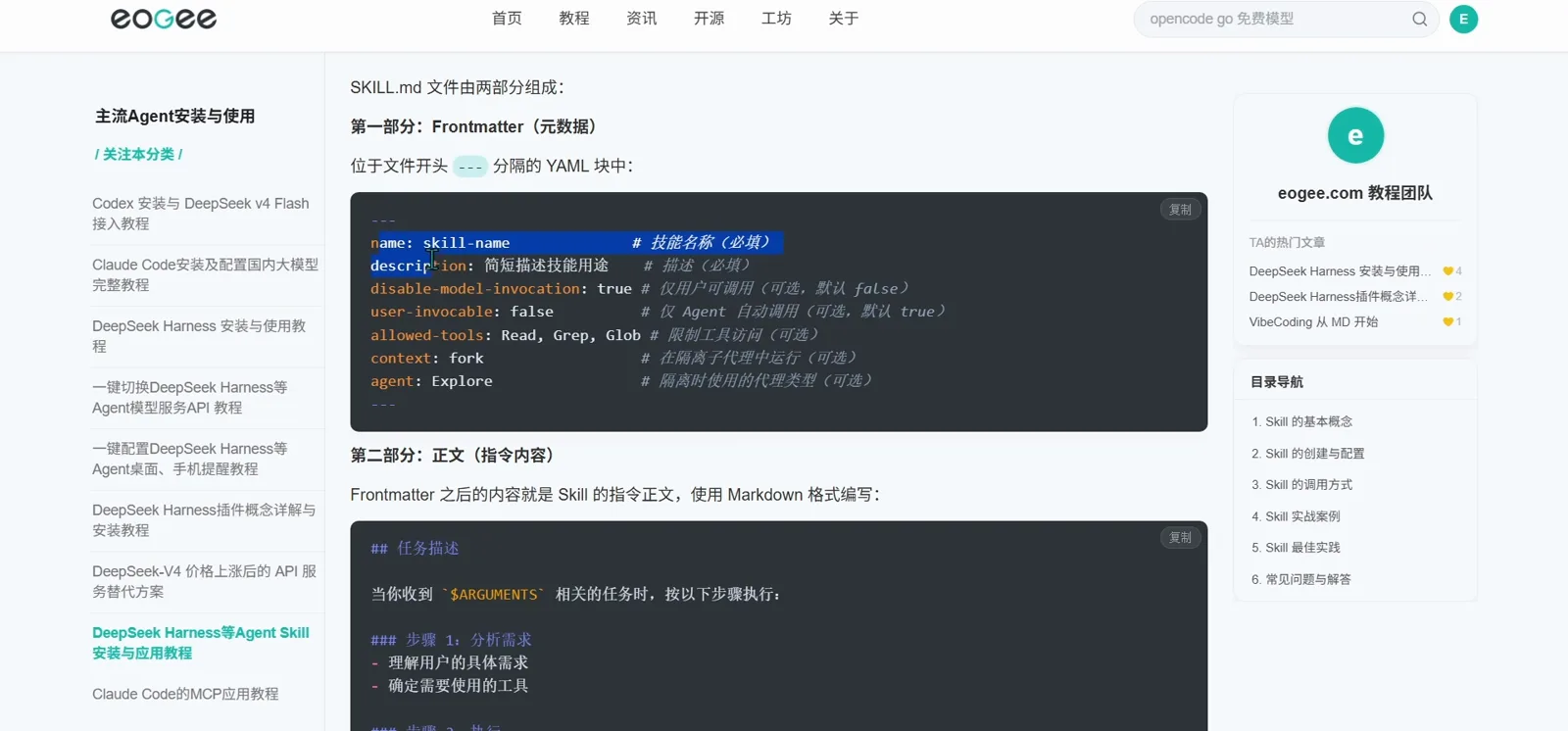Click the heart icon beside count 2
Image resolution: width=1568 pixels, height=731 pixels.
pyautogui.click(x=1447, y=297)
